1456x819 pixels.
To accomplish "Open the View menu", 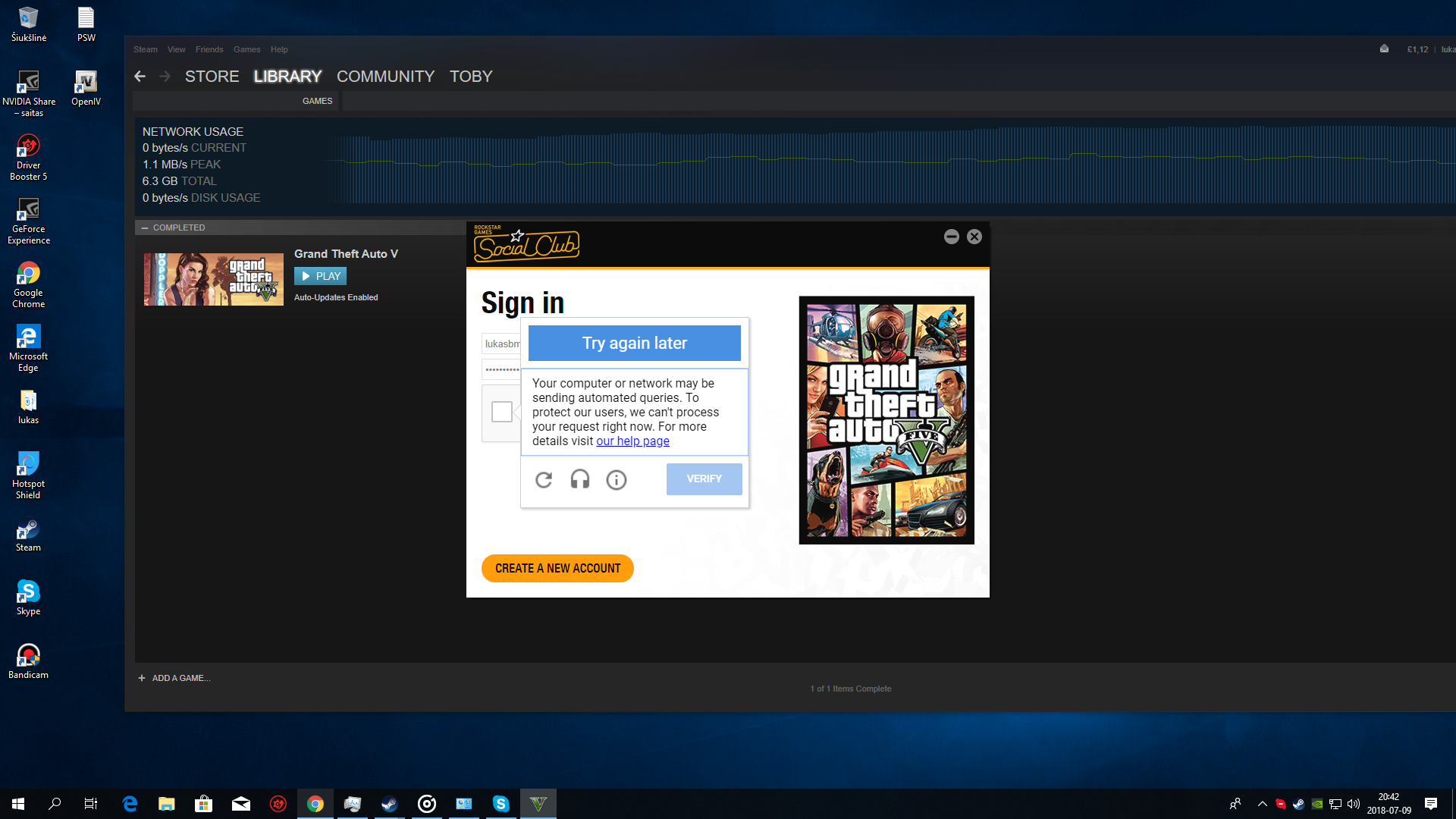I will click(x=177, y=49).
